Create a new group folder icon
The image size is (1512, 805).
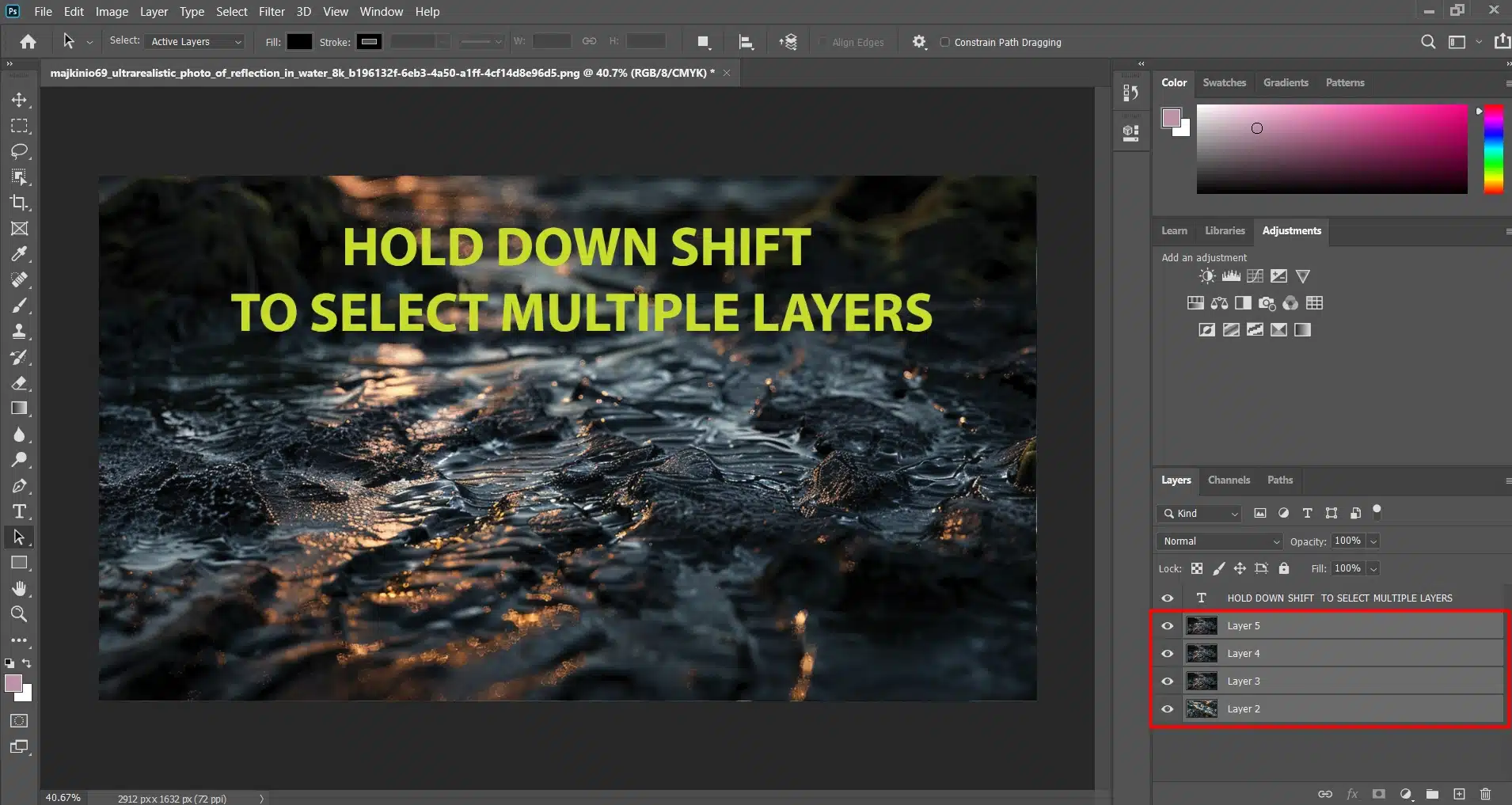pos(1432,794)
